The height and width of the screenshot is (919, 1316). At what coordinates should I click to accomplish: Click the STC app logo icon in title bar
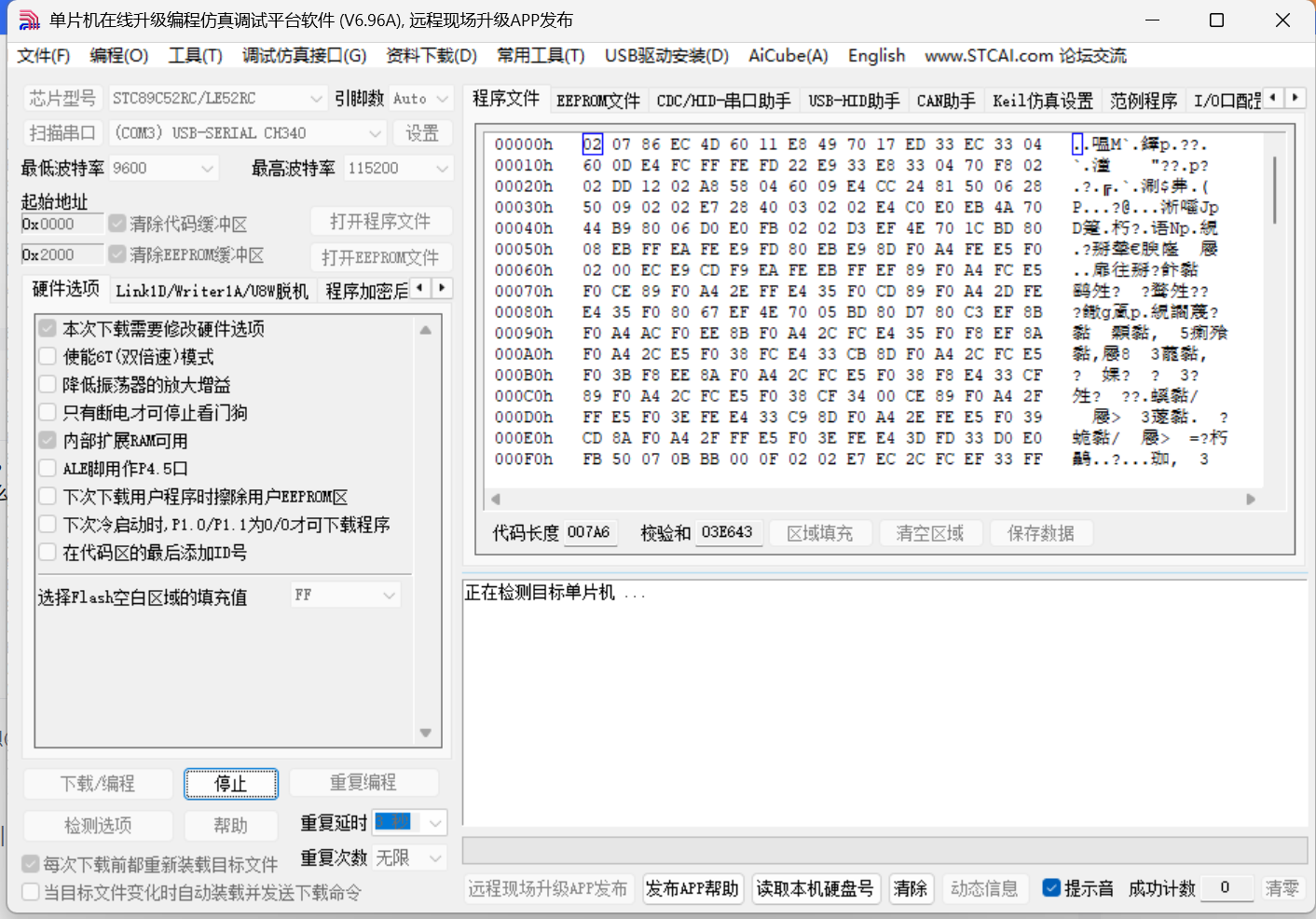pyautogui.click(x=30, y=20)
